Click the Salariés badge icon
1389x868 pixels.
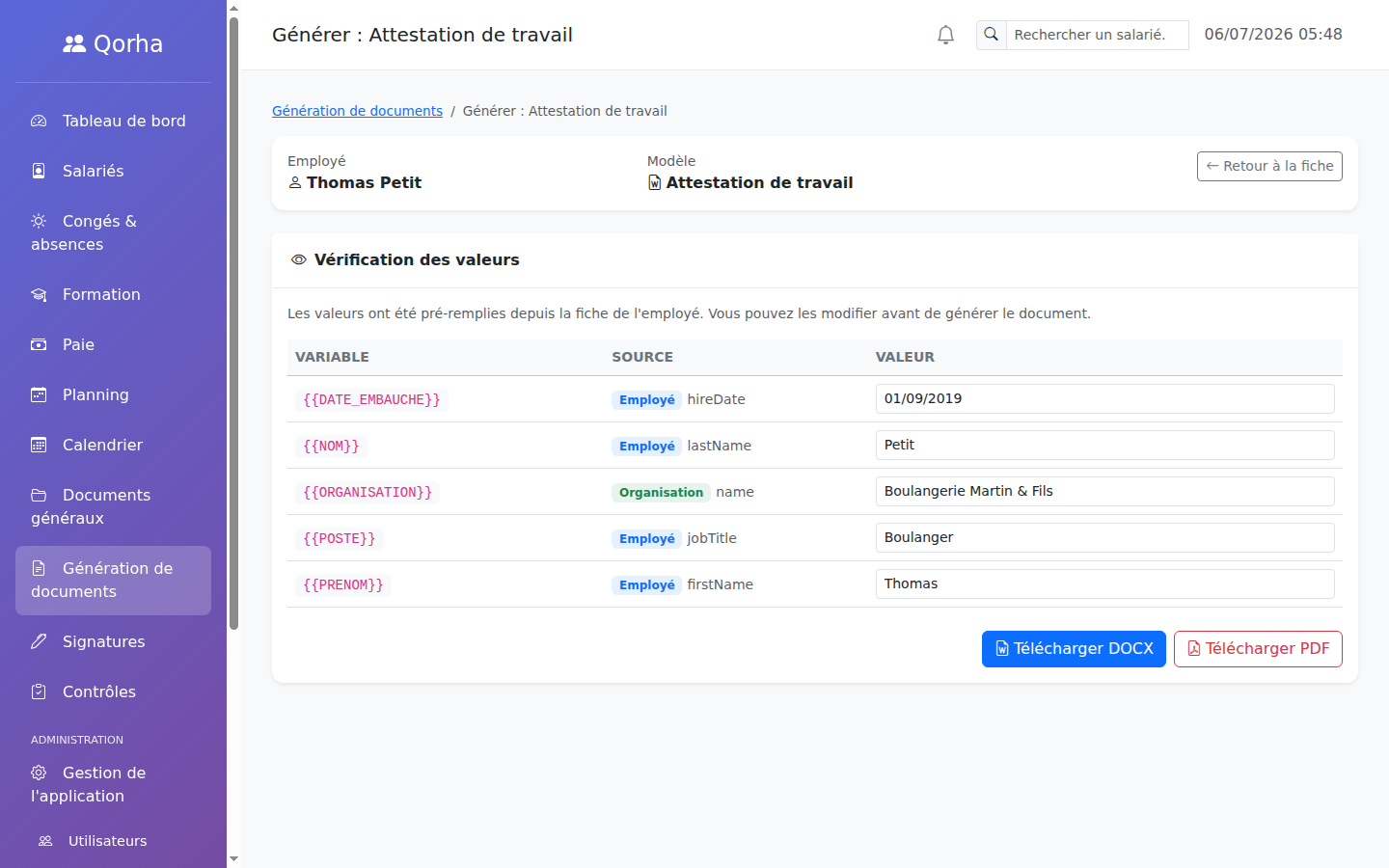click(x=39, y=171)
